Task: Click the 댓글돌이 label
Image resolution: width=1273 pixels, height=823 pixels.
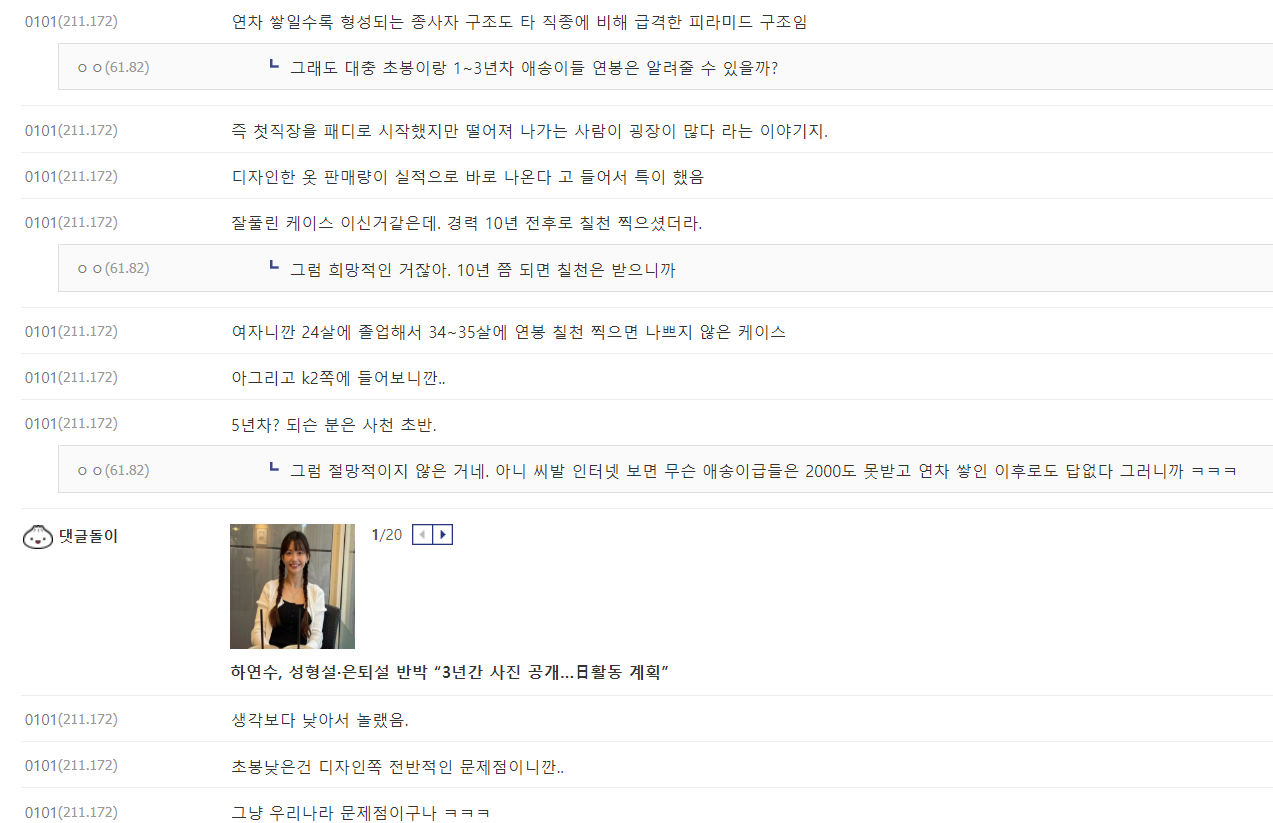Action: (88, 537)
